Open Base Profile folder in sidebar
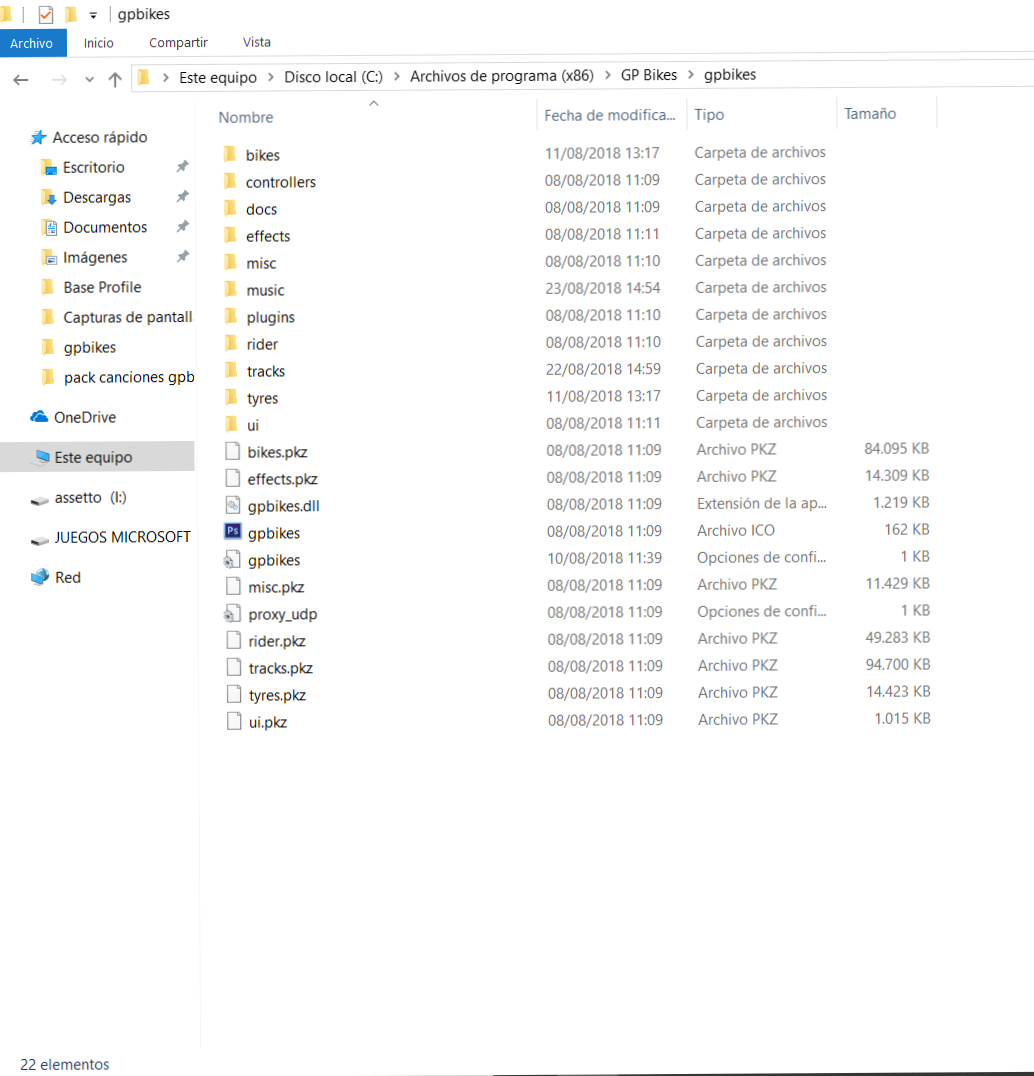This screenshot has height=1076, width=1034. (102, 288)
